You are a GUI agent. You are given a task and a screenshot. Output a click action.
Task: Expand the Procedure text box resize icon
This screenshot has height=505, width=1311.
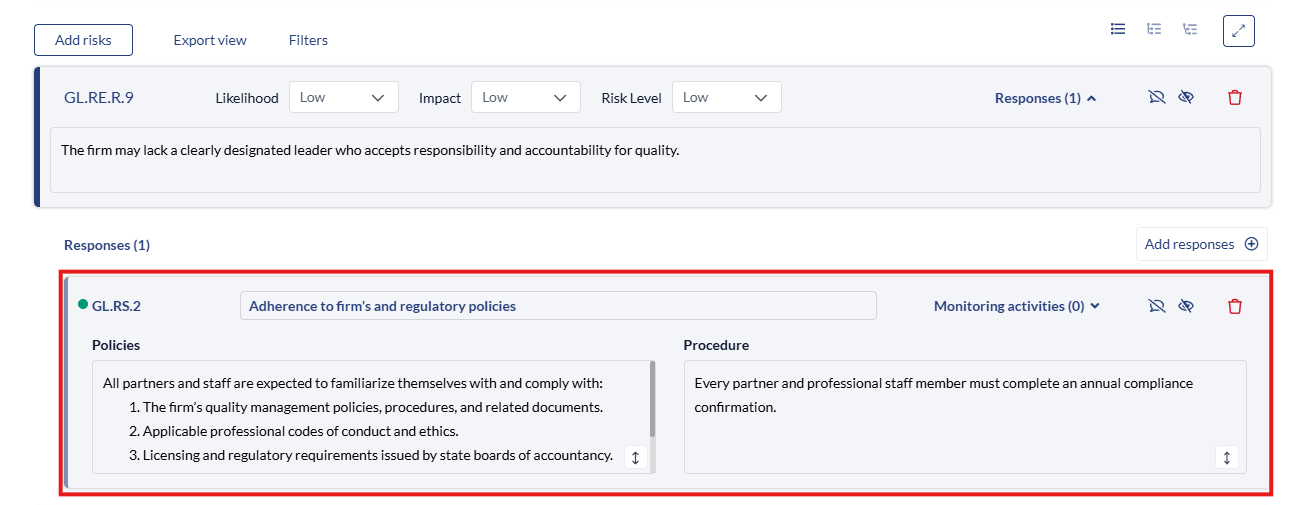click(x=1226, y=457)
